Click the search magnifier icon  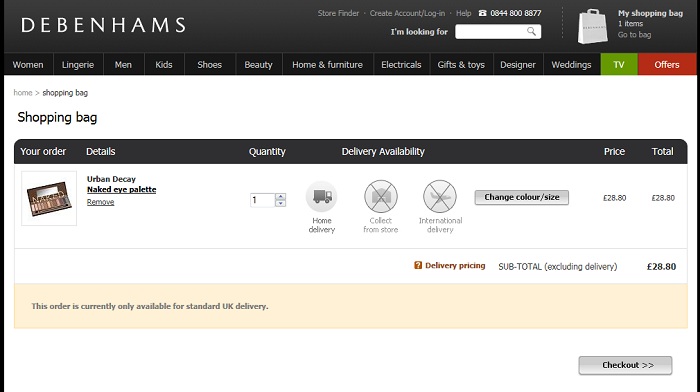tap(531, 31)
